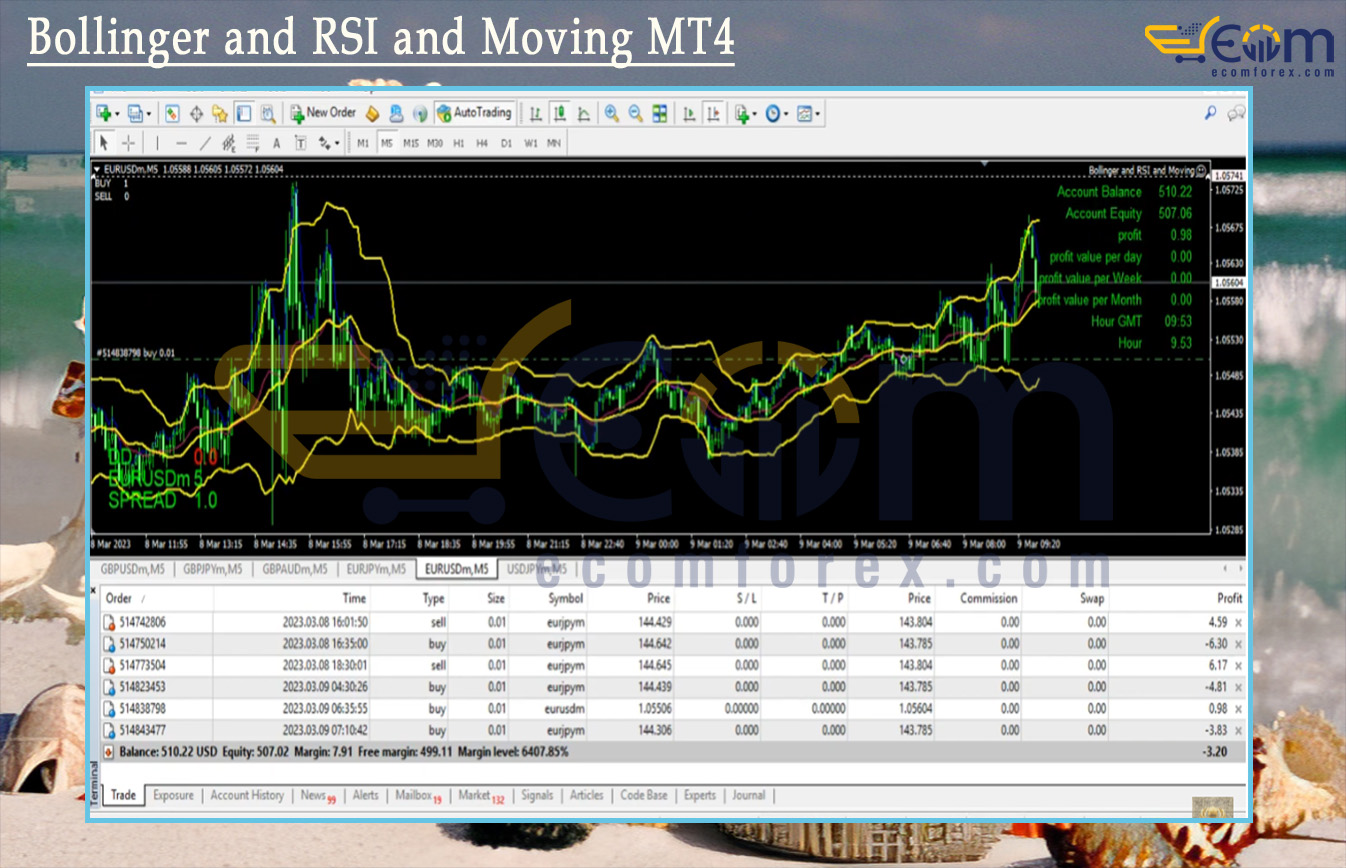Click the New Order button

click(x=323, y=113)
